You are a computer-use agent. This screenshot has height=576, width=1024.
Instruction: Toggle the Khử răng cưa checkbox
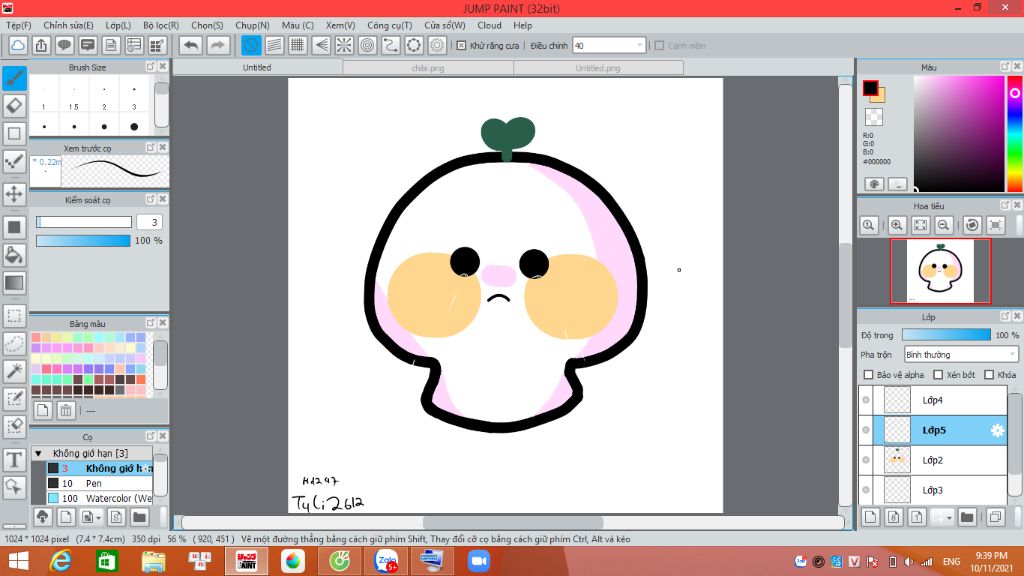coord(461,45)
